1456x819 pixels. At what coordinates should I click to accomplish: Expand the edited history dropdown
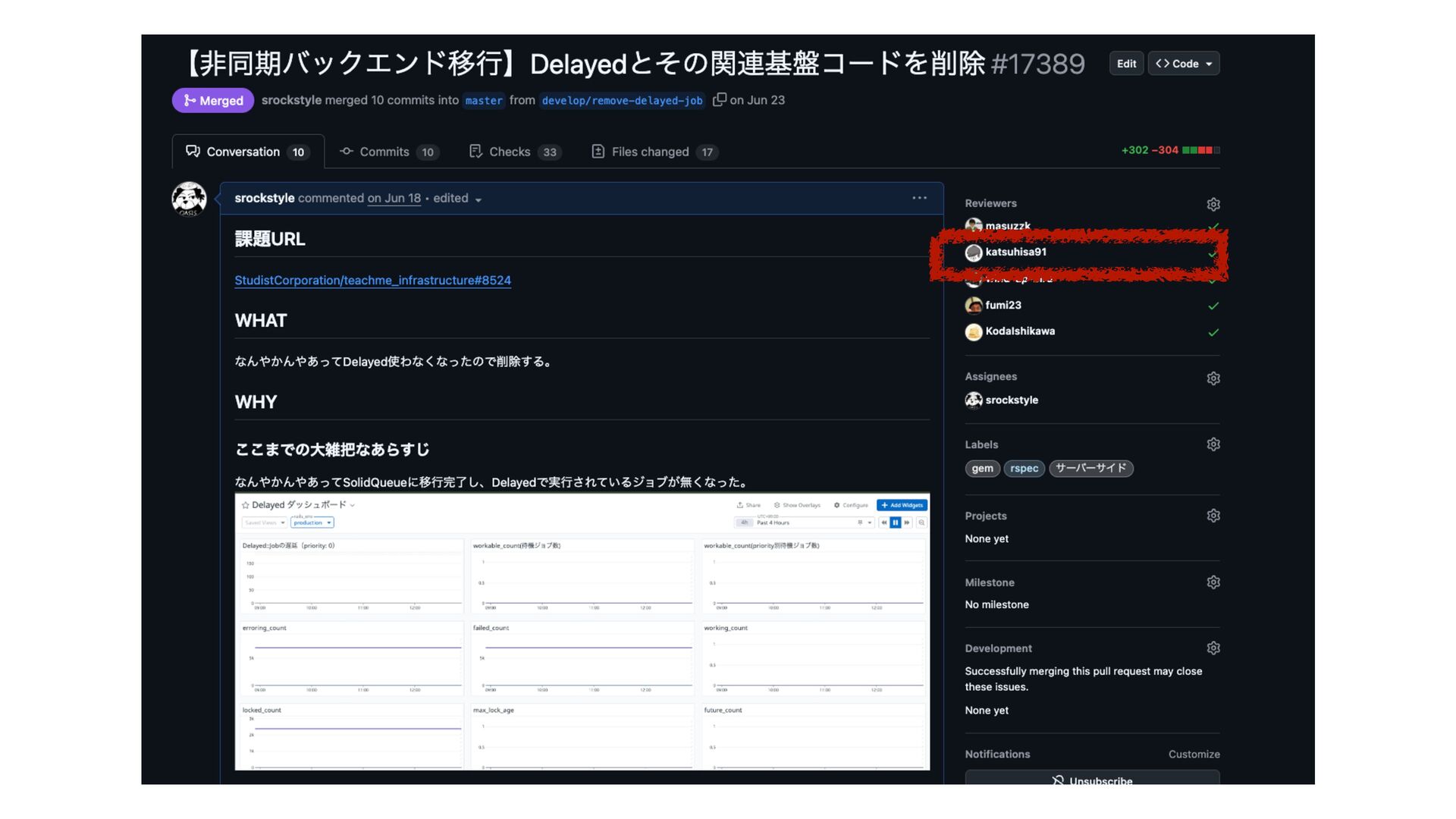tap(457, 199)
